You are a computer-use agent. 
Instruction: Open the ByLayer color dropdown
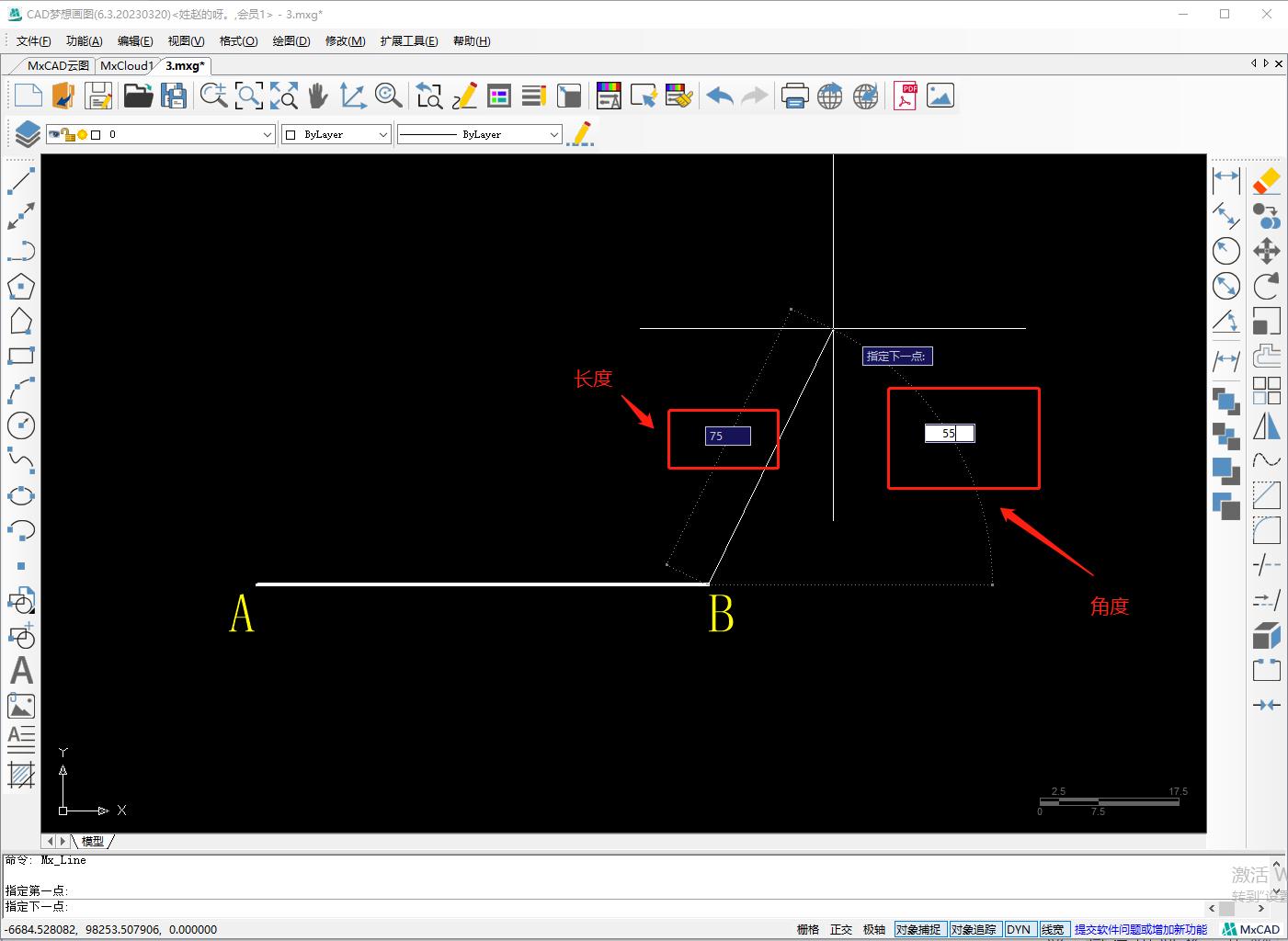[383, 133]
